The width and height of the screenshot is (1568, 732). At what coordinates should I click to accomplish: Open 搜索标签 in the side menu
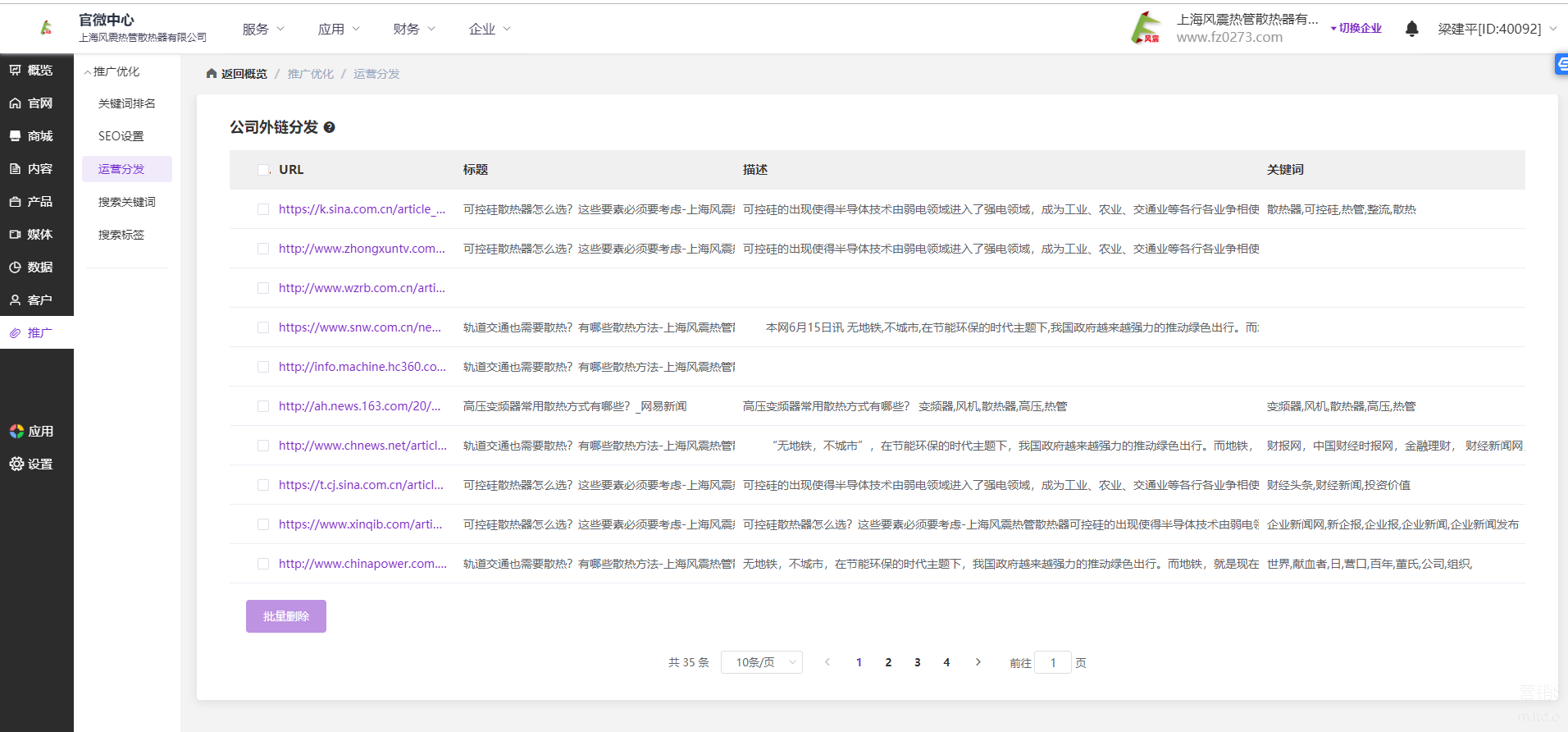[121, 235]
